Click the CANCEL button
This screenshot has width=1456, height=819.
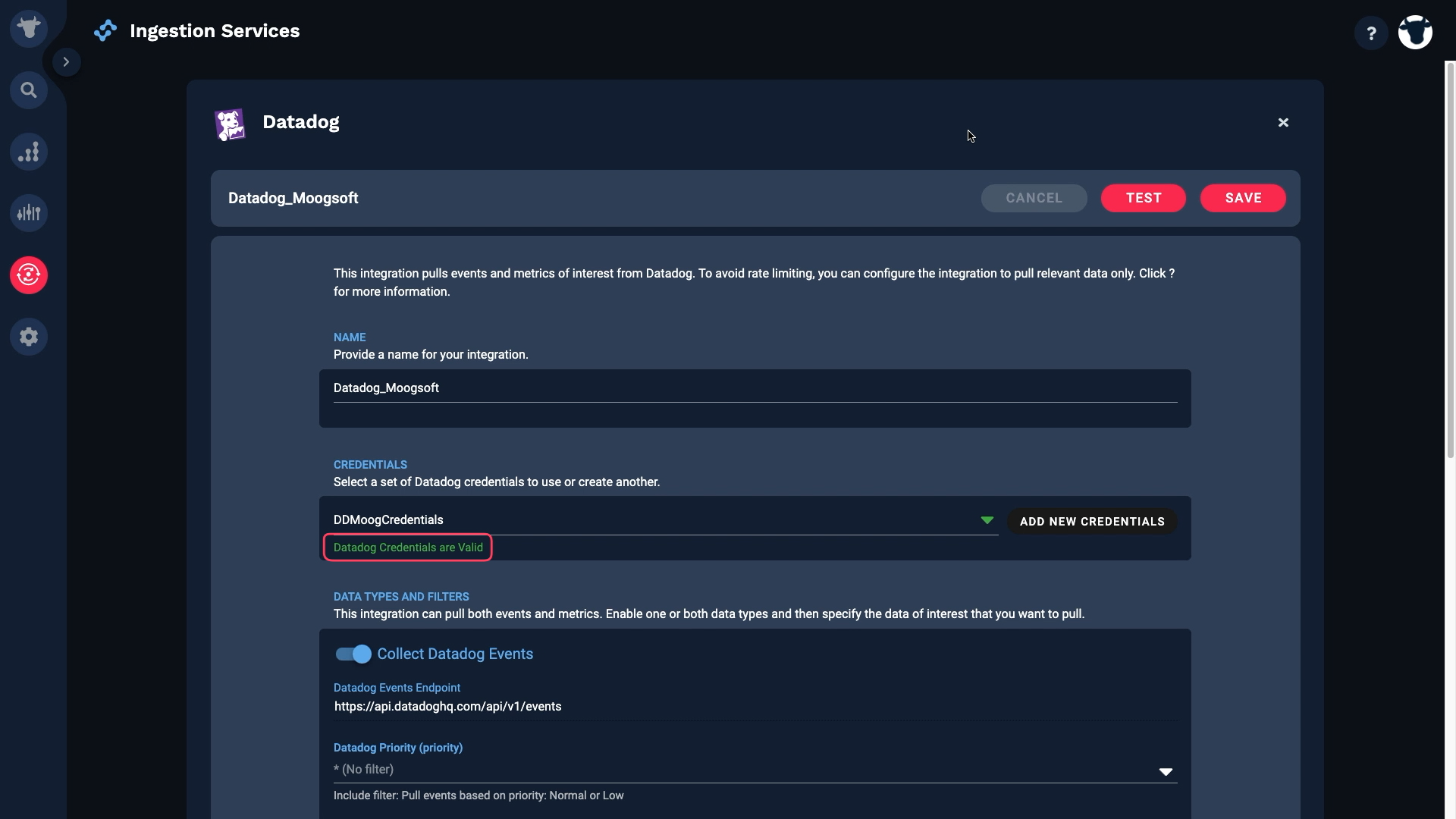(x=1034, y=198)
